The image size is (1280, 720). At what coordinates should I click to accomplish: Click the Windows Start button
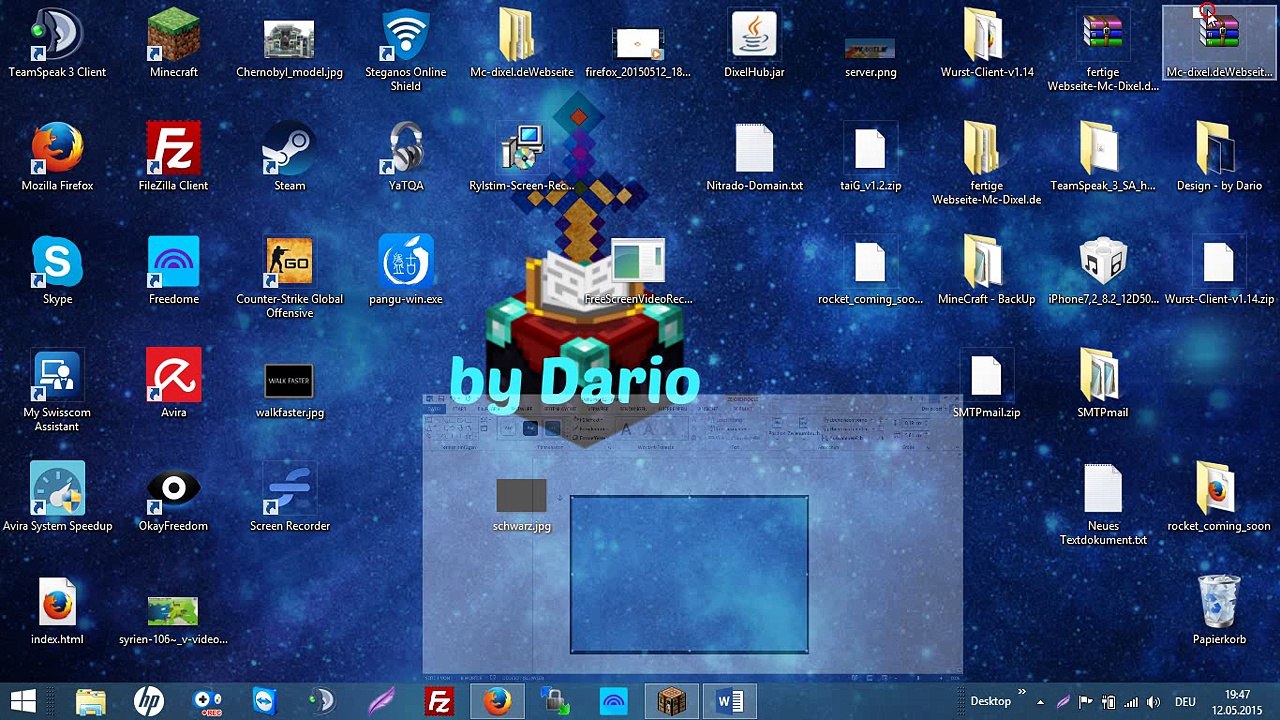(23, 702)
